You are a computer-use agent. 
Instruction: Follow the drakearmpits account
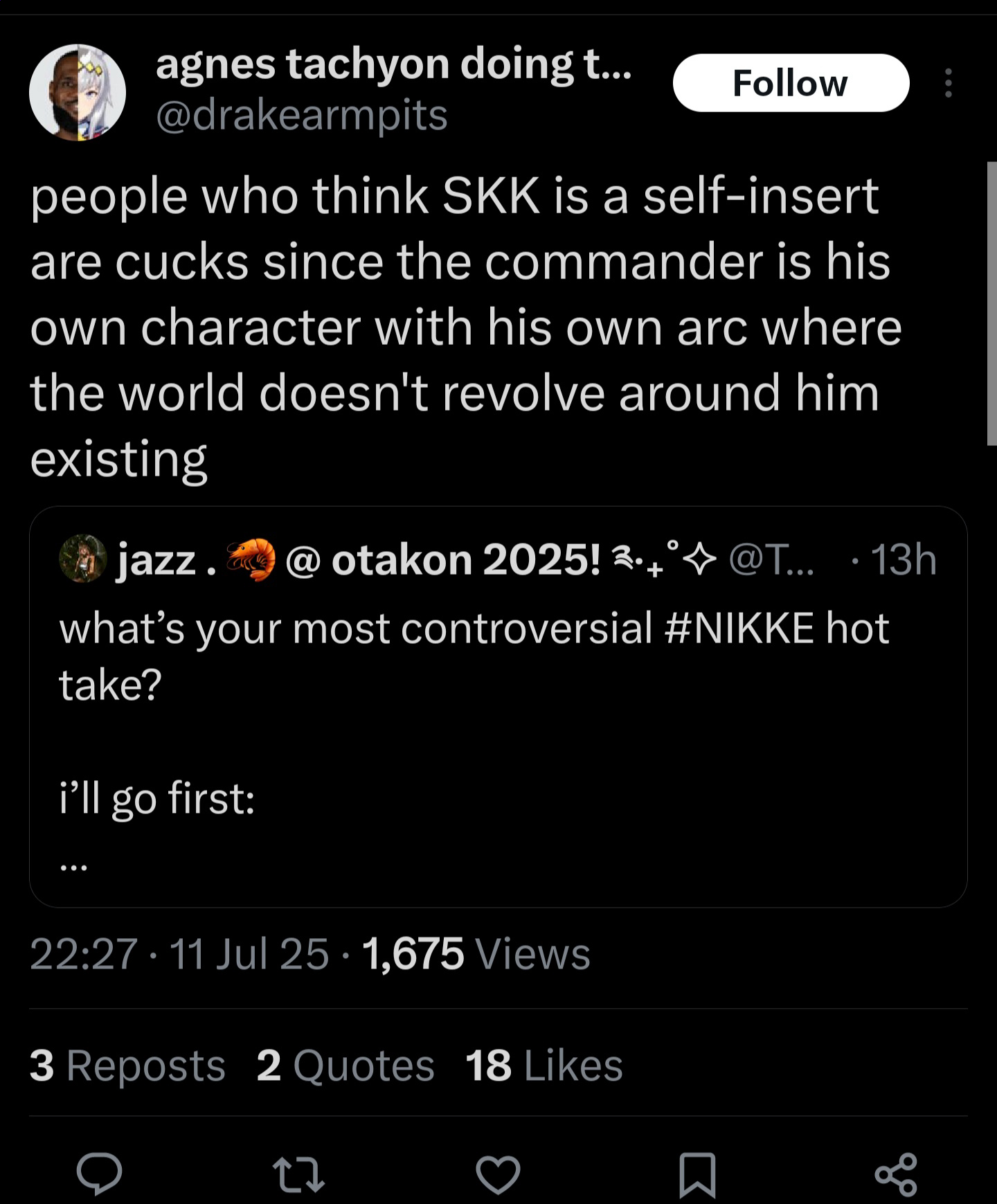click(791, 83)
